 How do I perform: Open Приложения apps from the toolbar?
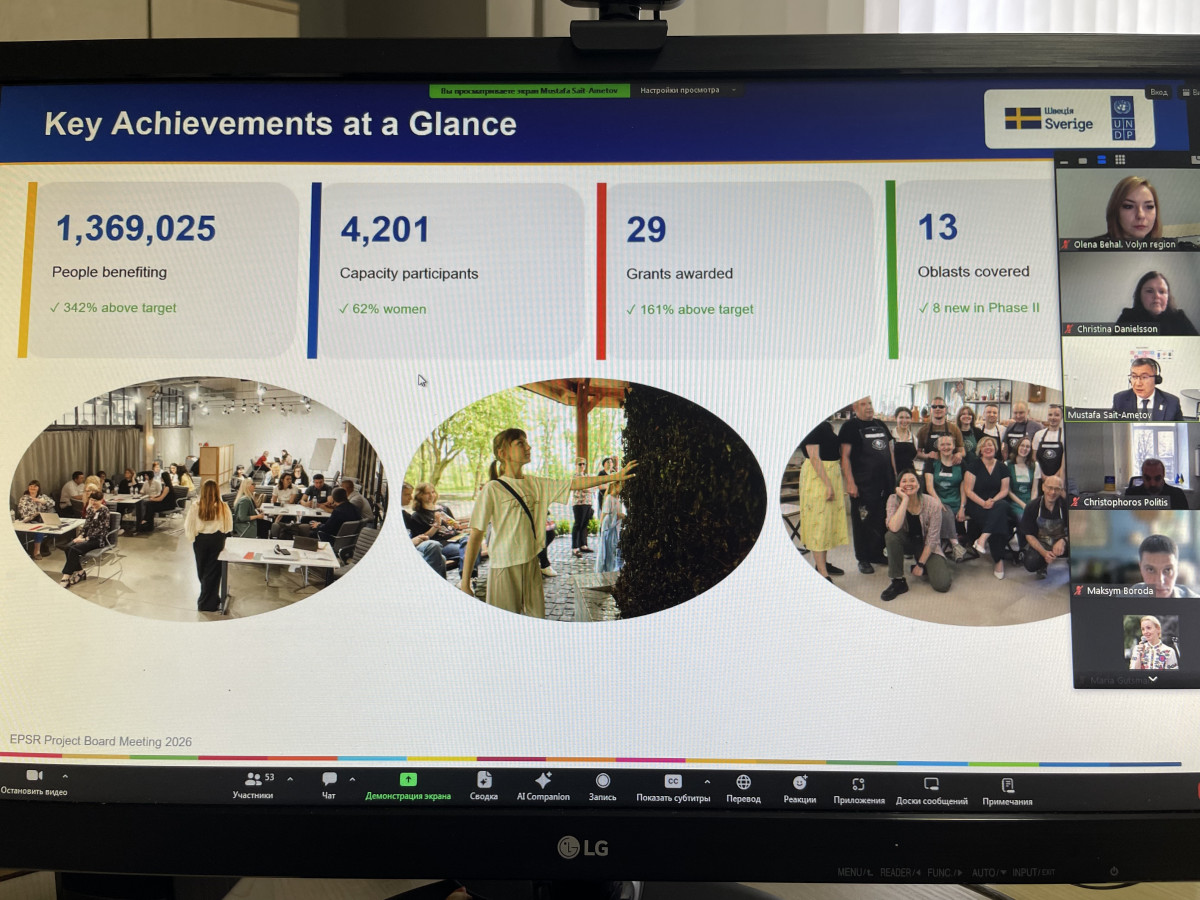[x=858, y=785]
